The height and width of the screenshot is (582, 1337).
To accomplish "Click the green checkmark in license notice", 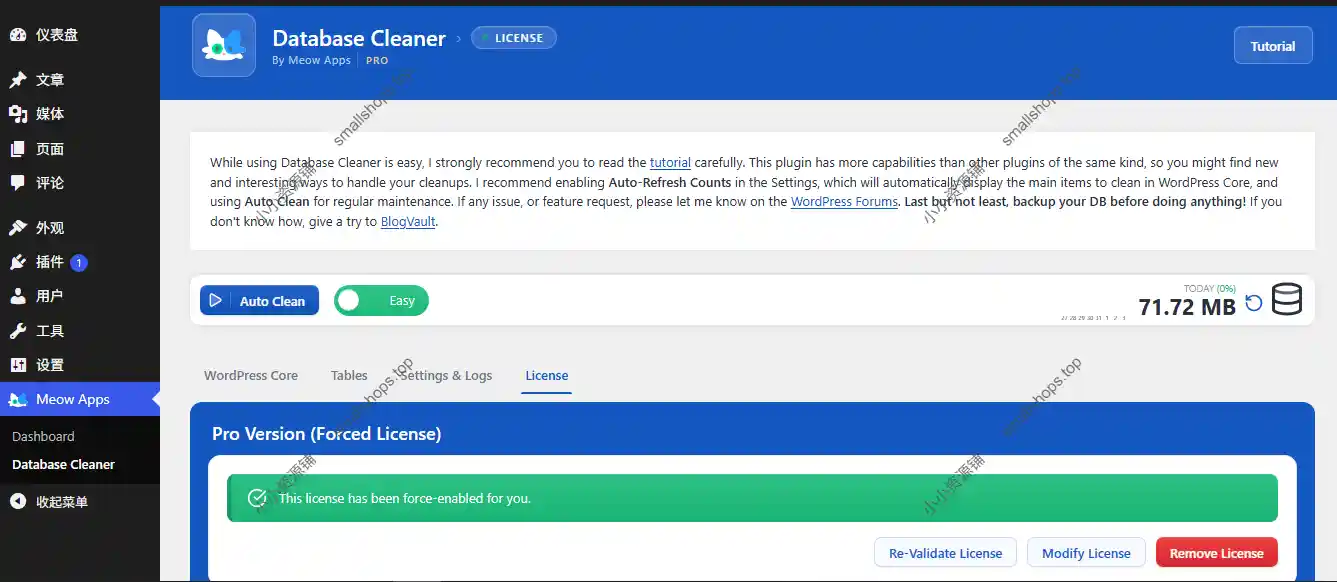I will (x=257, y=498).
